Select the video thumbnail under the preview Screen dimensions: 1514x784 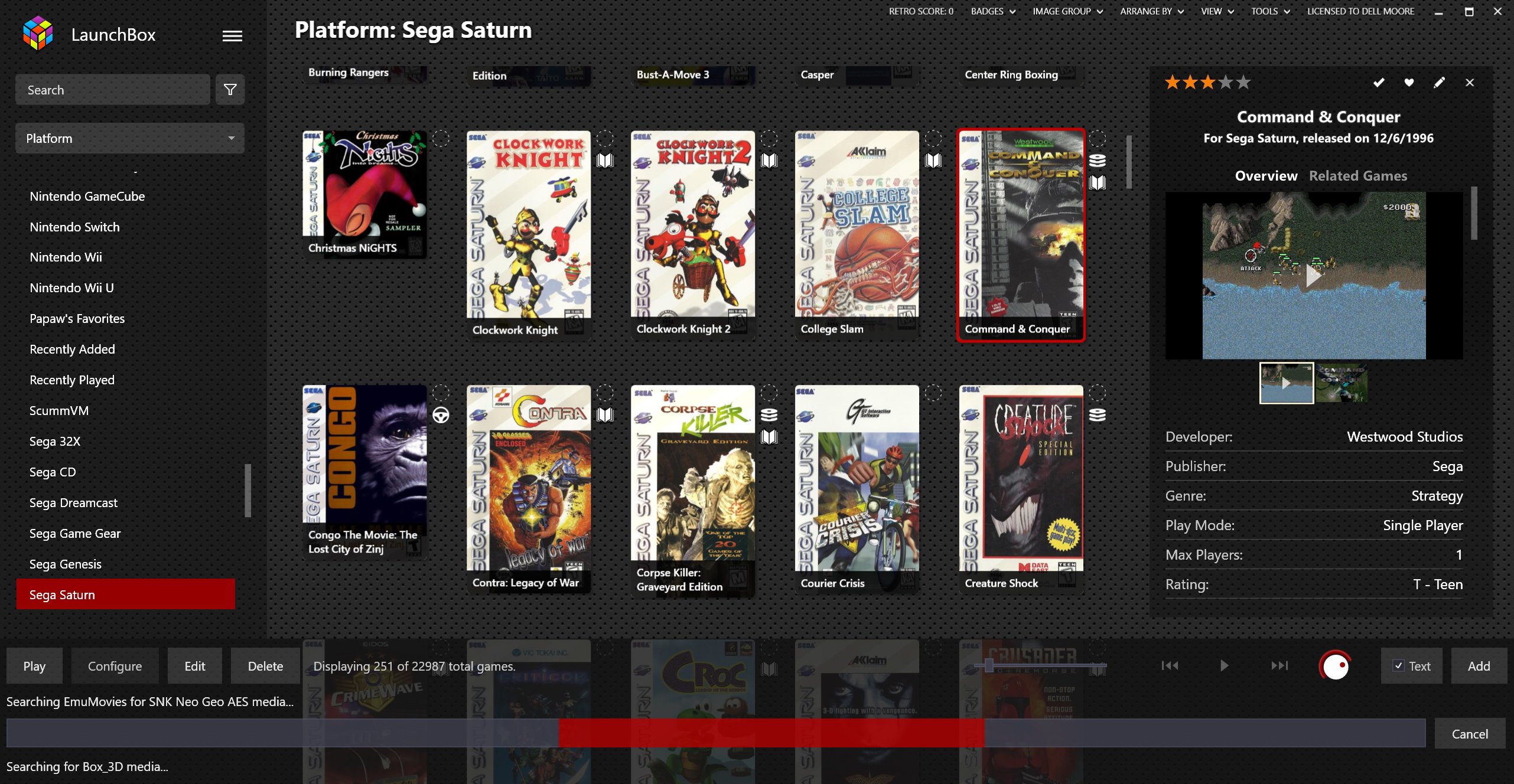[x=1287, y=383]
